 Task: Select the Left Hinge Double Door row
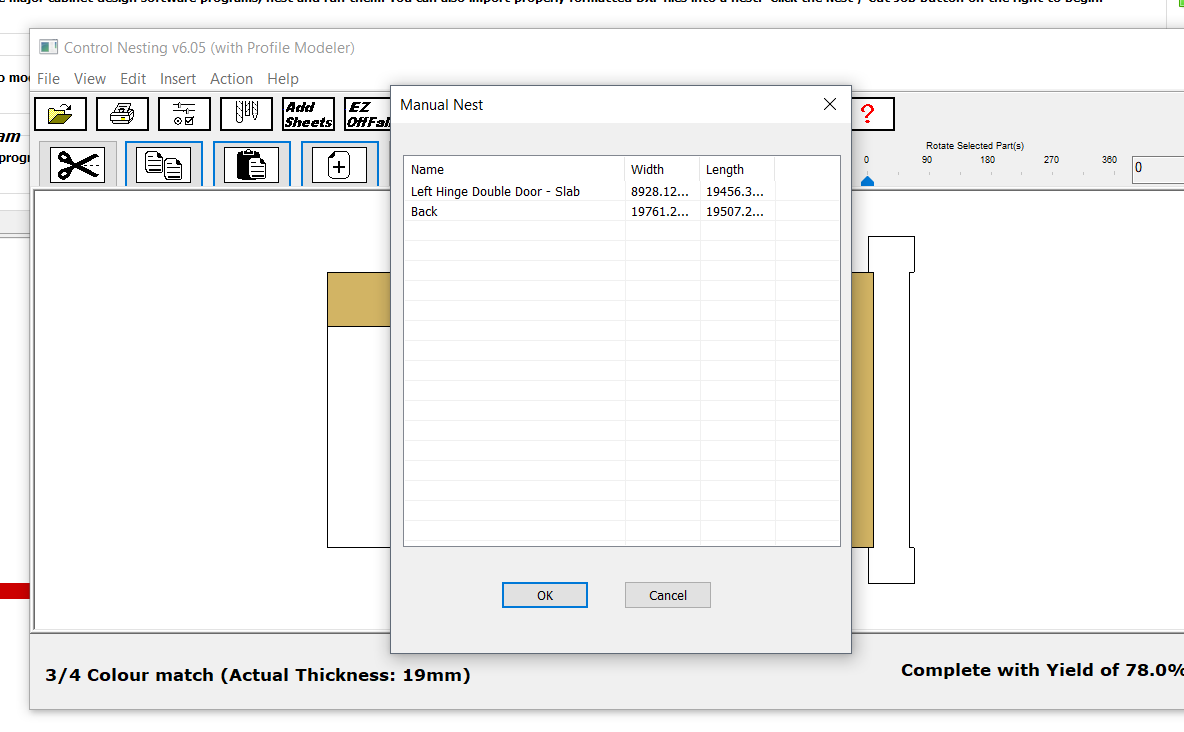point(495,191)
